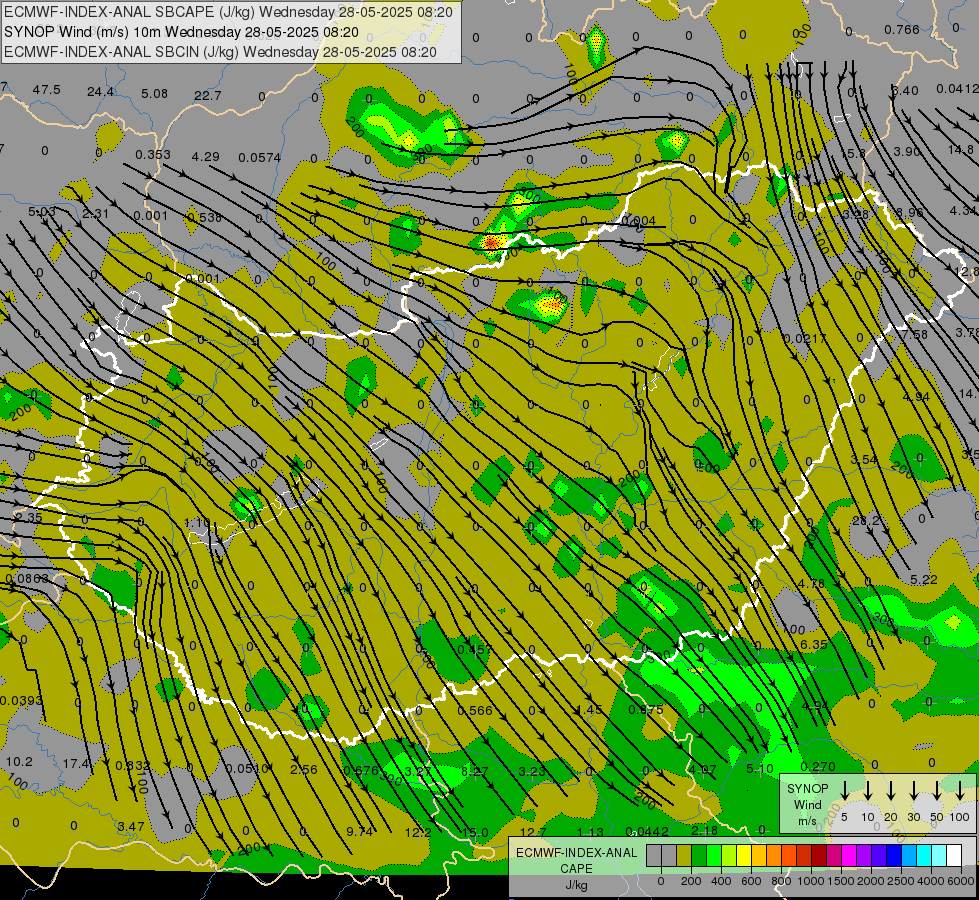Click the wind legend arrow above 5
979x900 pixels.
[845, 791]
